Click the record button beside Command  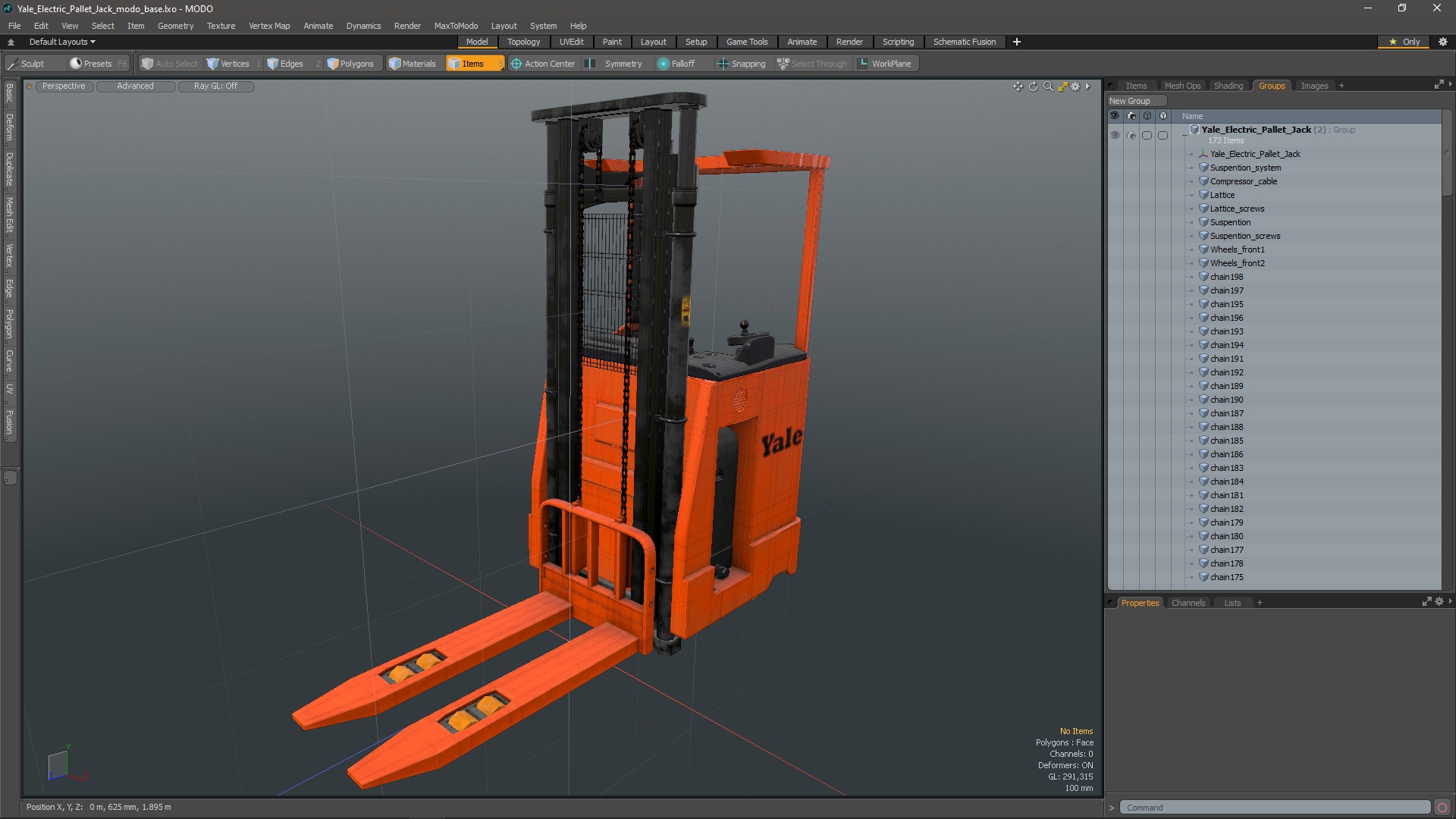coord(1442,808)
